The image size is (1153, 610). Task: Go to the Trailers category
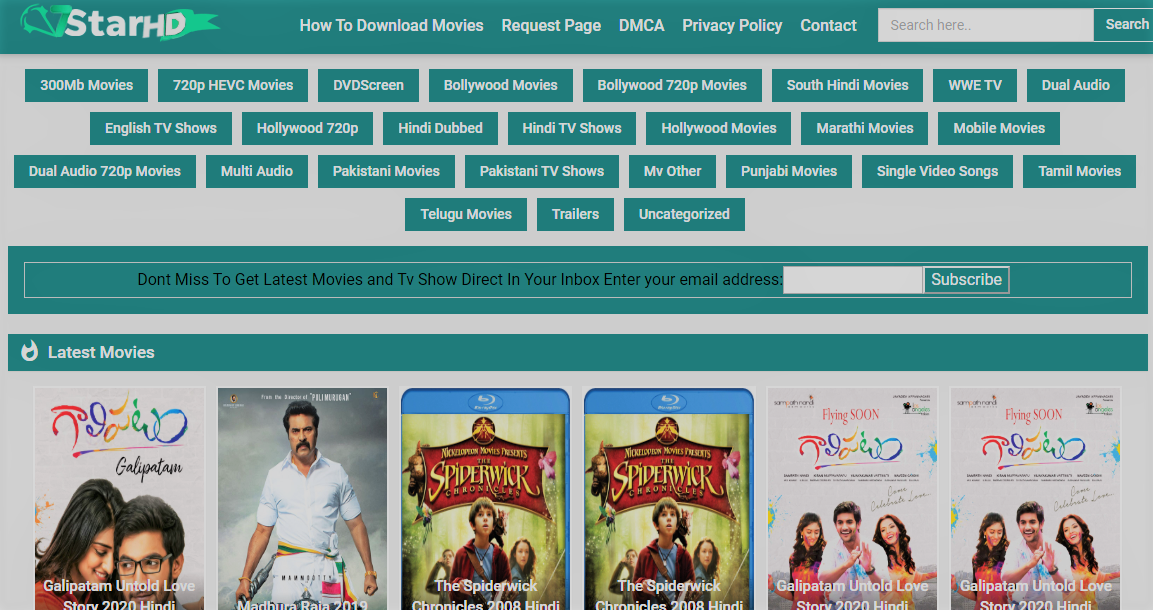tap(575, 215)
